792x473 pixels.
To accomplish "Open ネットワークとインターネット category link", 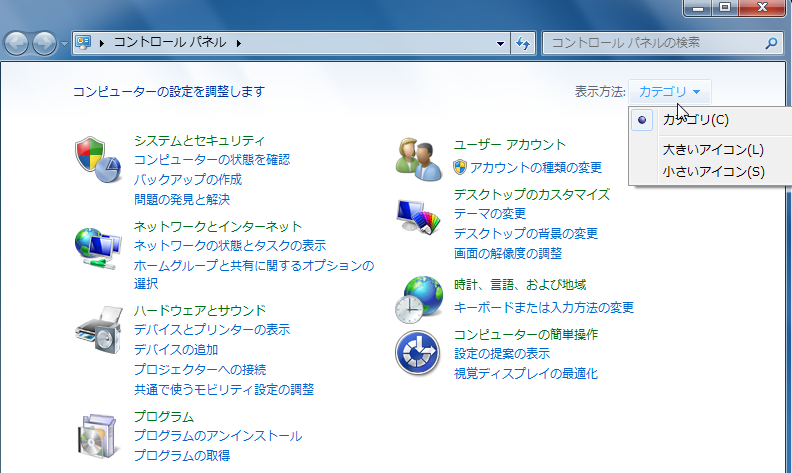I will click(218, 226).
